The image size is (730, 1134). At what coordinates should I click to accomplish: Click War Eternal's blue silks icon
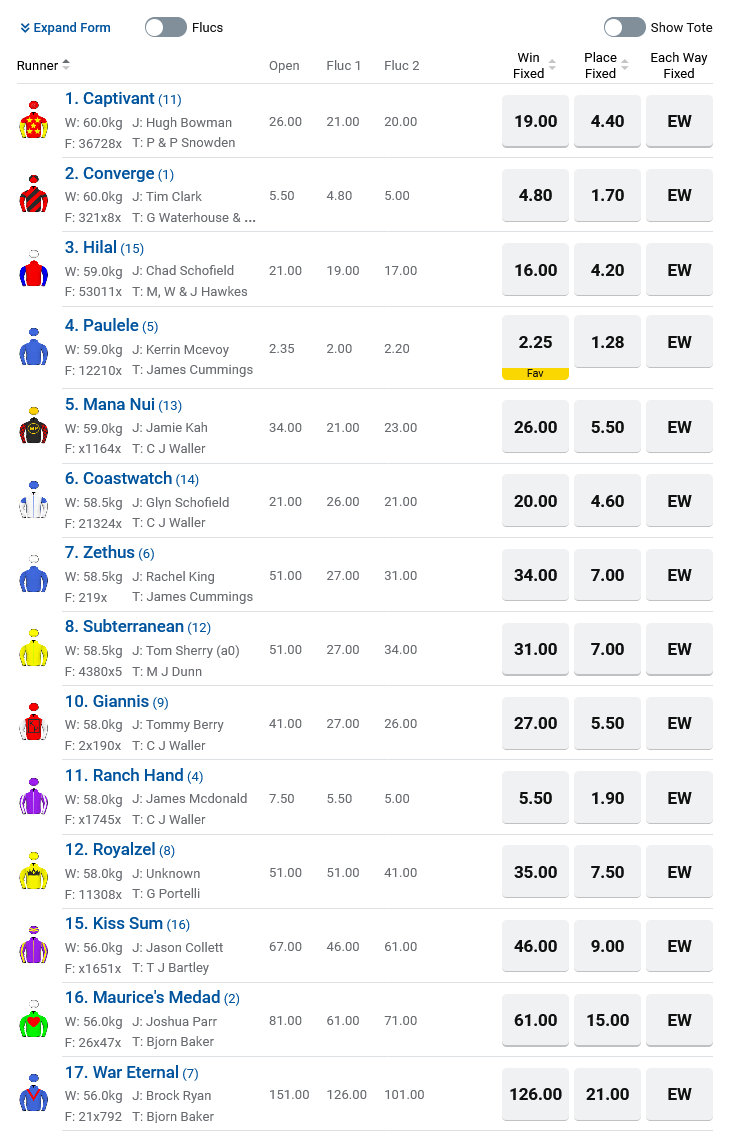click(x=34, y=1094)
